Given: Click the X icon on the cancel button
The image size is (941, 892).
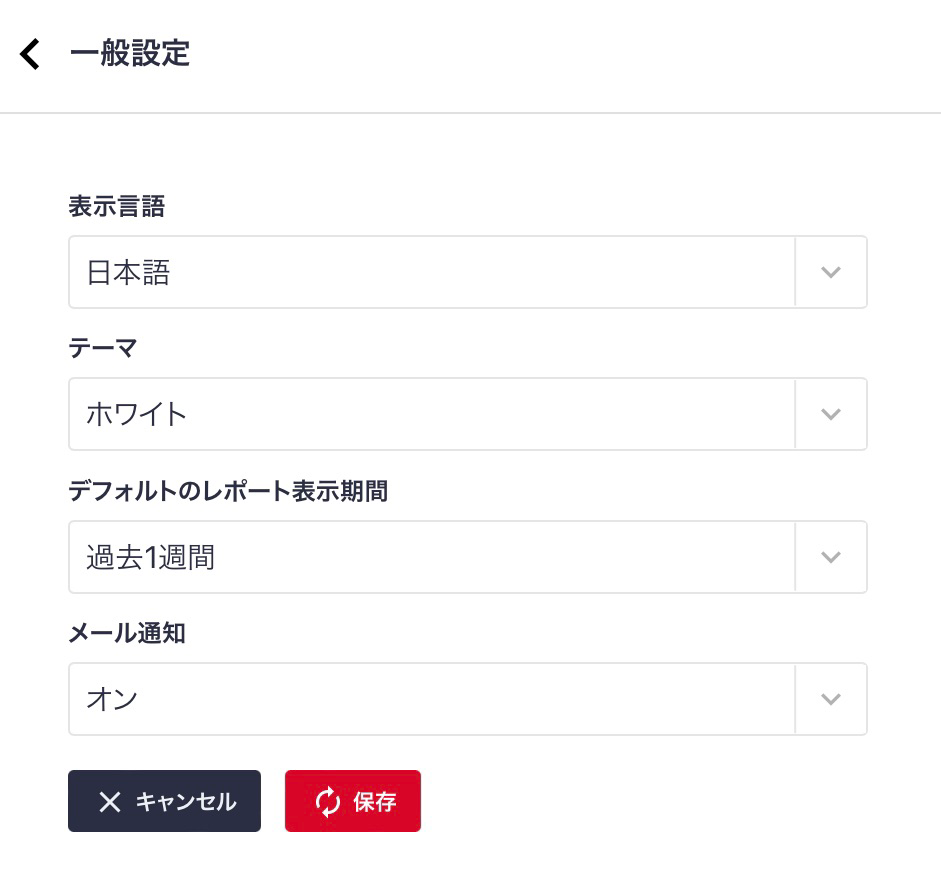Looking at the screenshot, I should coord(110,801).
